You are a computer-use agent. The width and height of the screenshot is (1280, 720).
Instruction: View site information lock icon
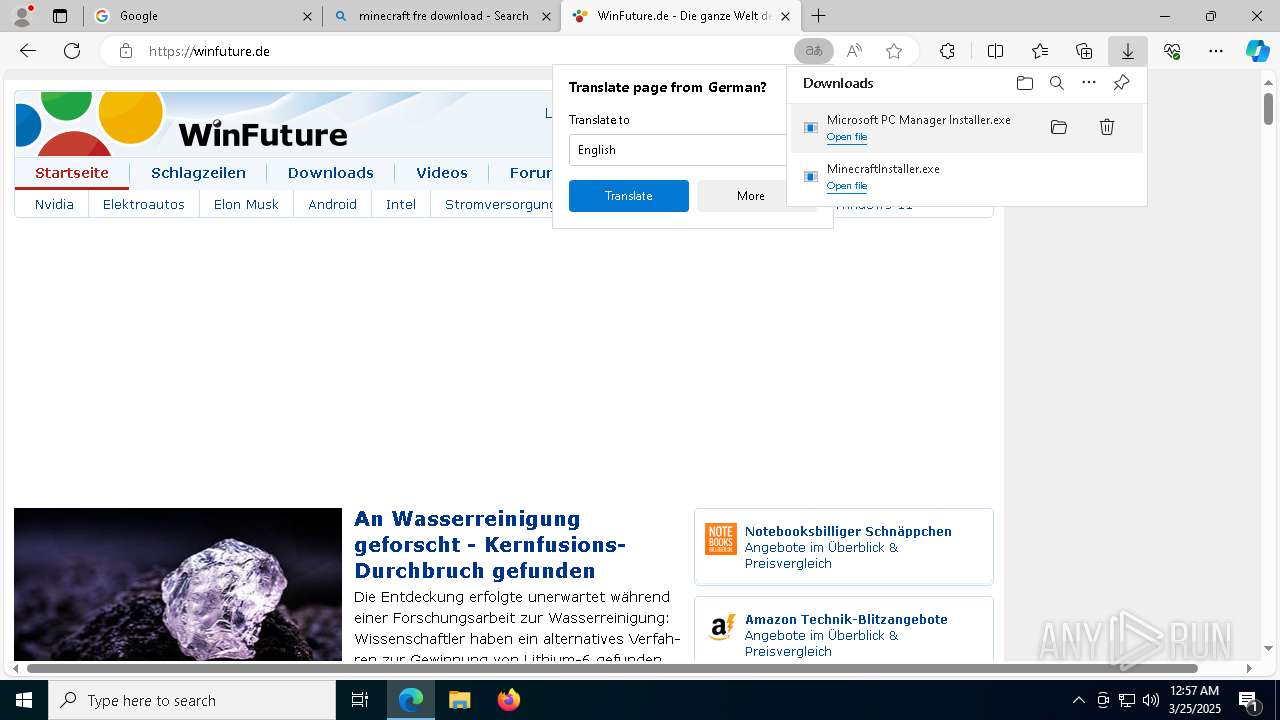point(125,51)
